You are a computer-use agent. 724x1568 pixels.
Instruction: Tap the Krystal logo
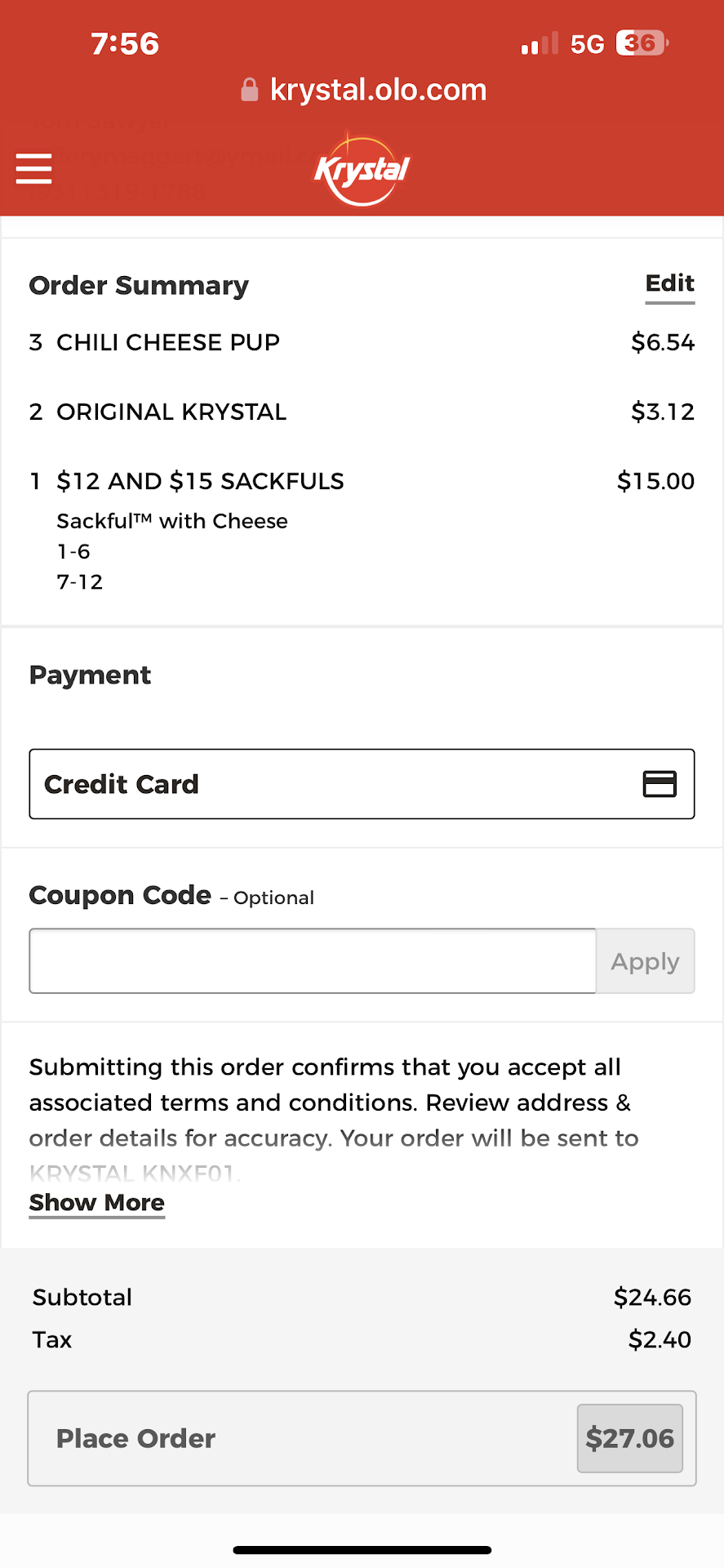[x=362, y=170]
